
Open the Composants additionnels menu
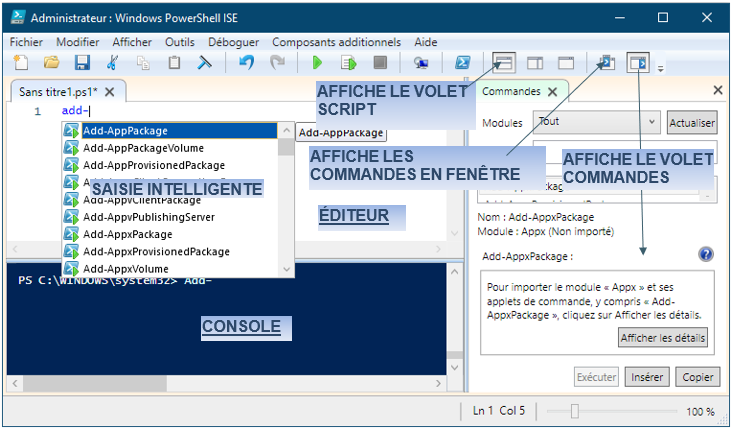pyautogui.click(x=337, y=42)
